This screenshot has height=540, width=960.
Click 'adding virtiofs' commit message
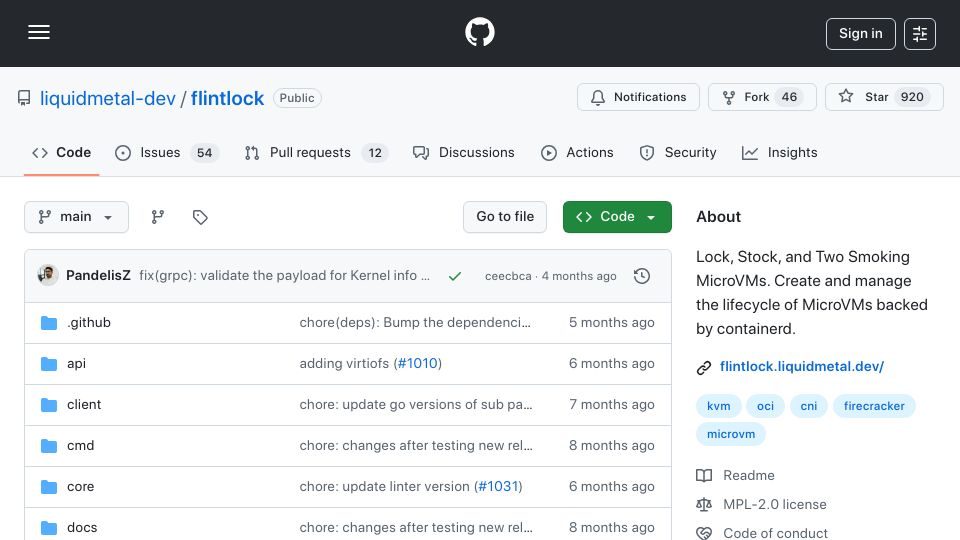(344, 364)
